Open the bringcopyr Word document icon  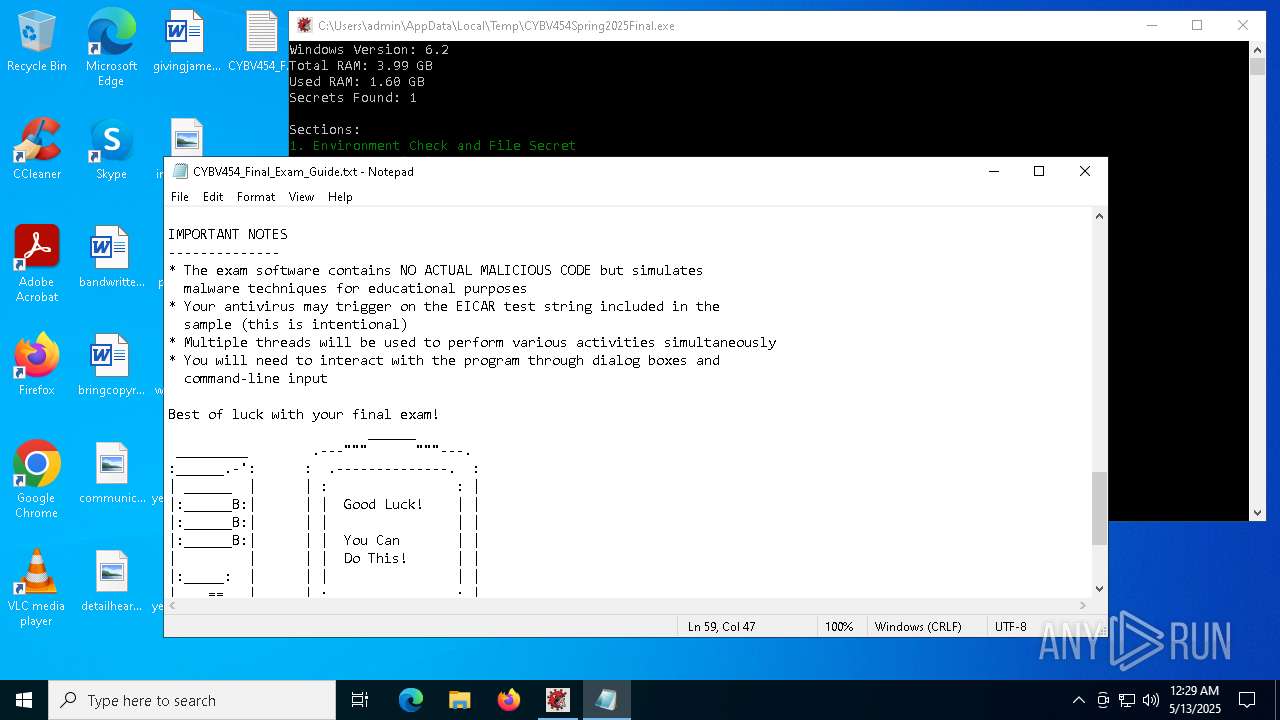(111, 366)
